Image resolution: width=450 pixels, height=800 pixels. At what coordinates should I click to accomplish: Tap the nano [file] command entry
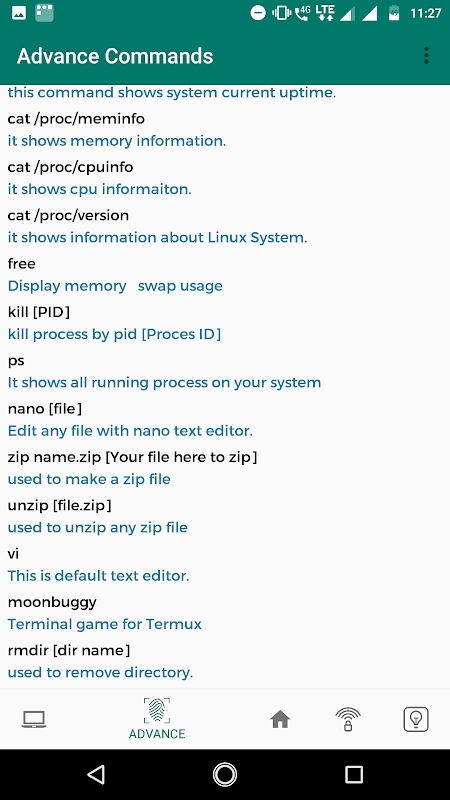(x=45, y=409)
